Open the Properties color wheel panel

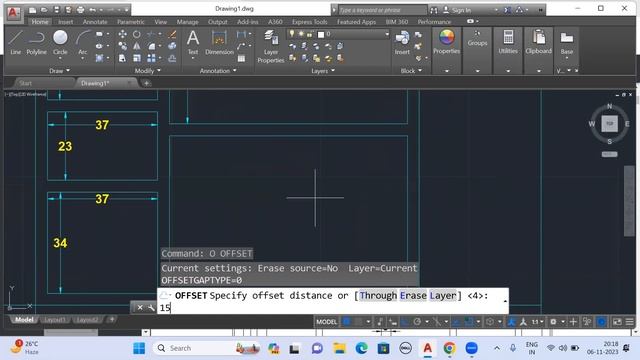(x=447, y=42)
